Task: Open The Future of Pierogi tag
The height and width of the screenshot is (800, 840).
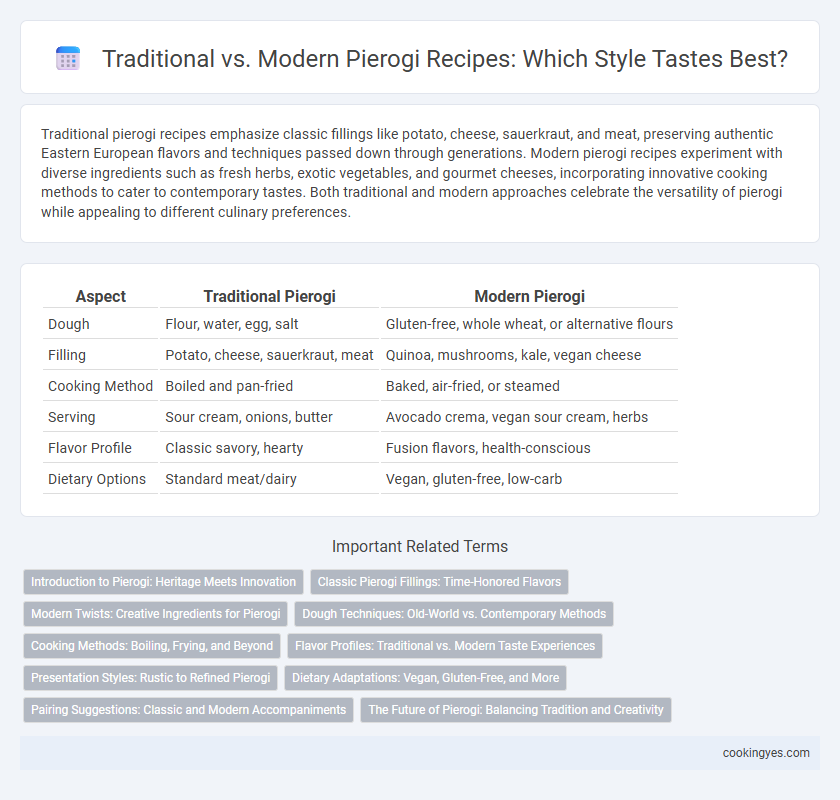Action: (x=516, y=710)
